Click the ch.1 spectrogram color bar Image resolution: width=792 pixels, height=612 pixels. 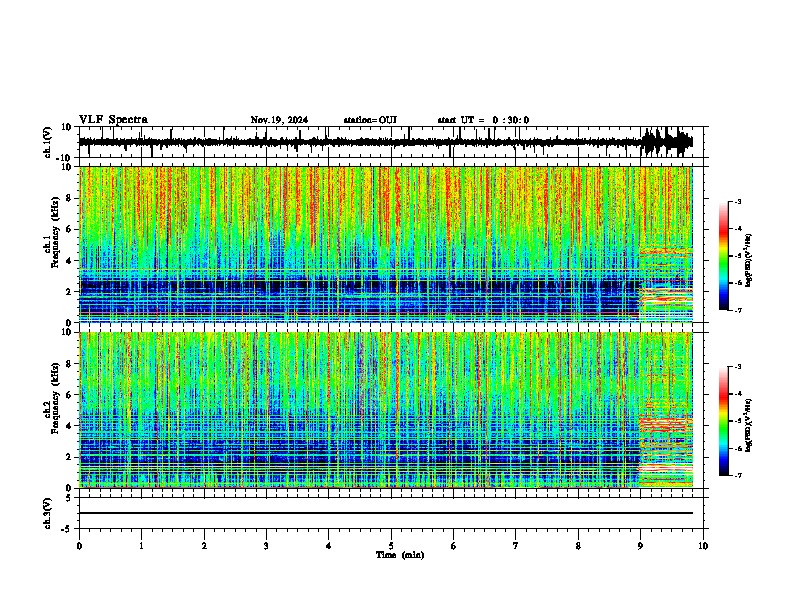point(724,256)
